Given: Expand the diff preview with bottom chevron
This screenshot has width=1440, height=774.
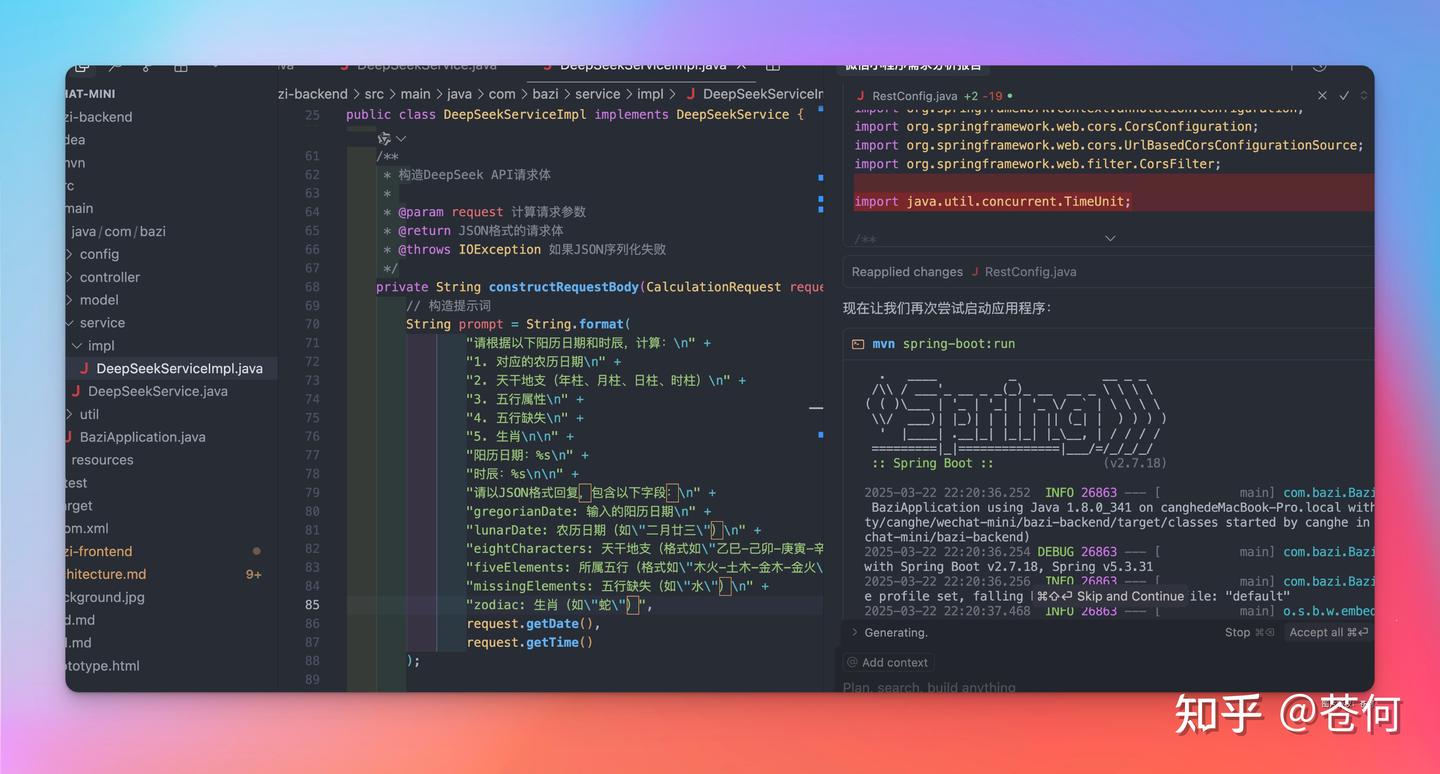Looking at the screenshot, I should point(1109,238).
